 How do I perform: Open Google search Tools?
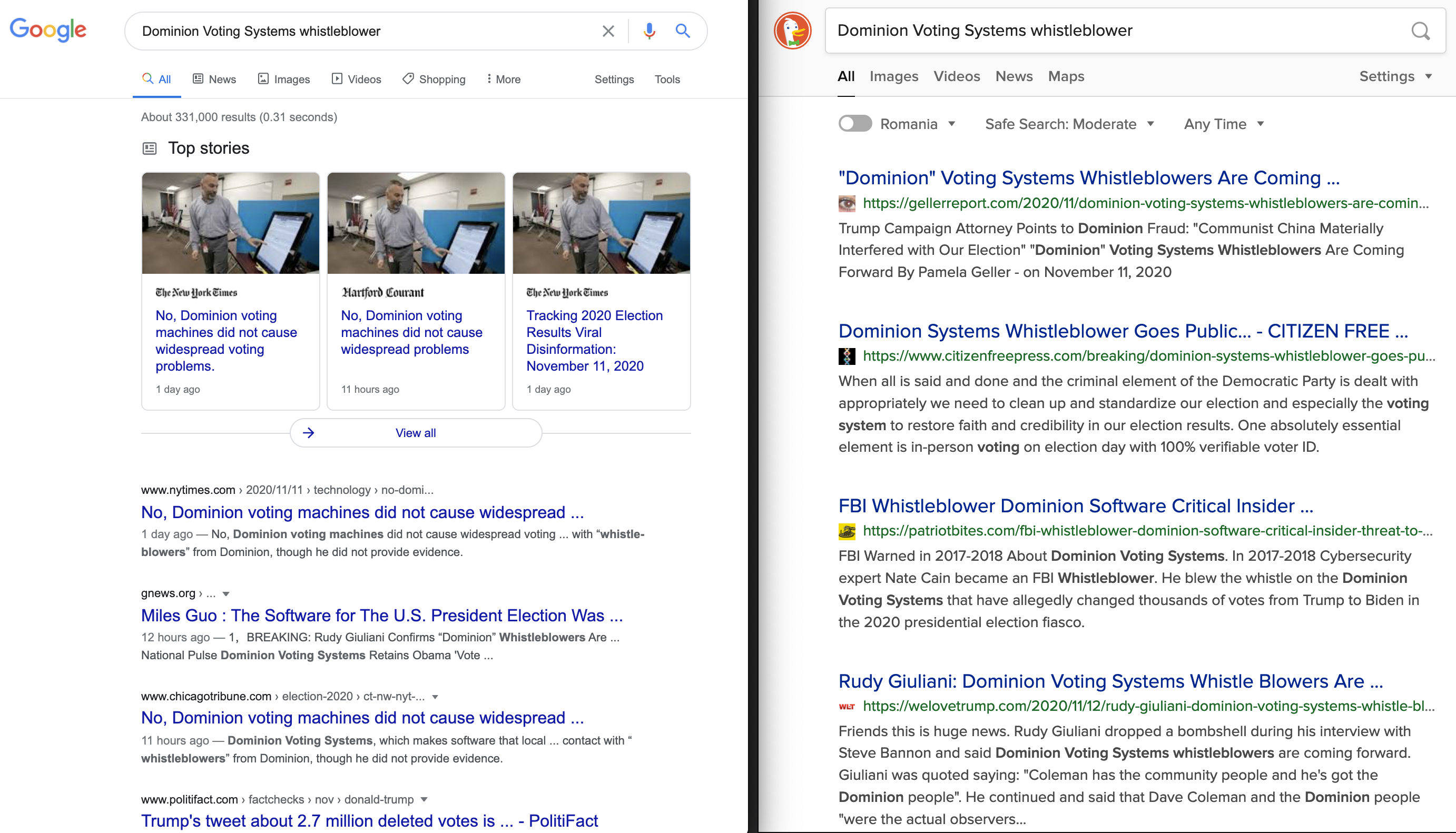[x=667, y=80]
